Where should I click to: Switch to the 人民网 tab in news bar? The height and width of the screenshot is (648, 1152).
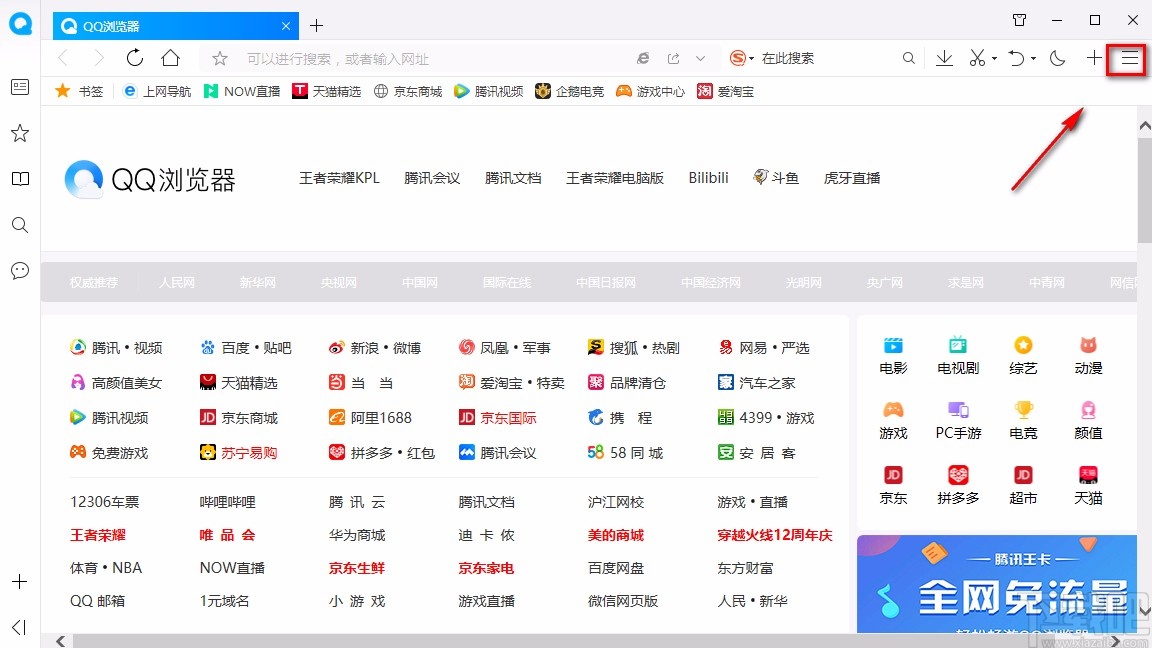(x=177, y=282)
